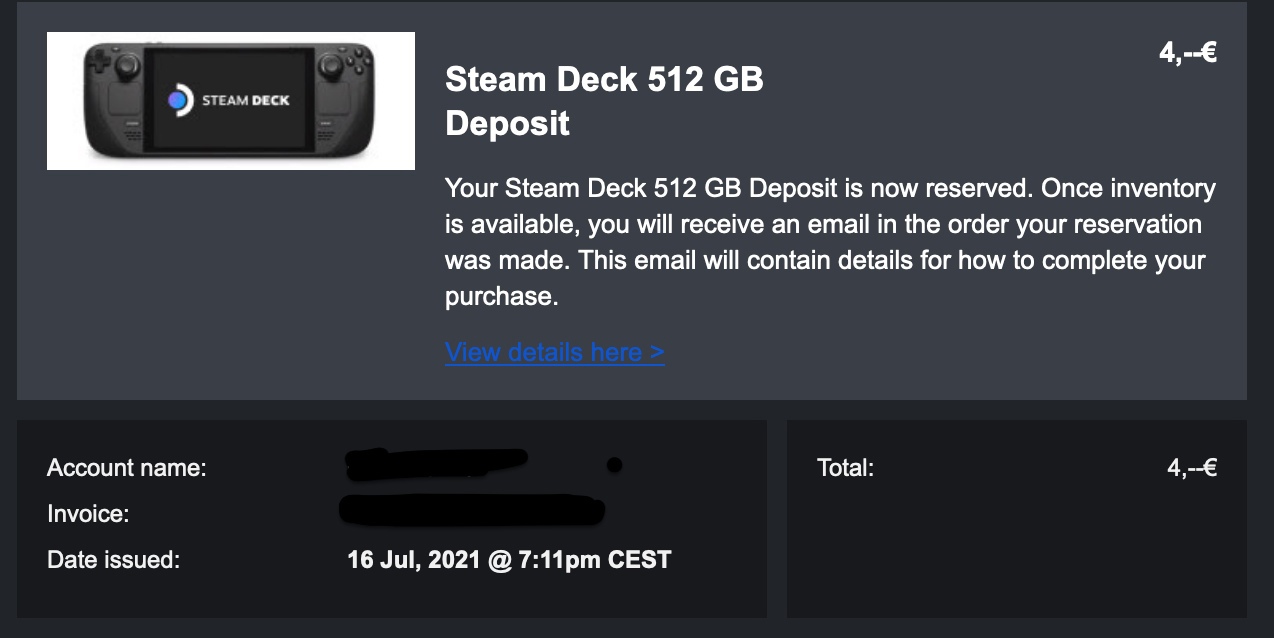Click the reservation description paragraph

830,242
